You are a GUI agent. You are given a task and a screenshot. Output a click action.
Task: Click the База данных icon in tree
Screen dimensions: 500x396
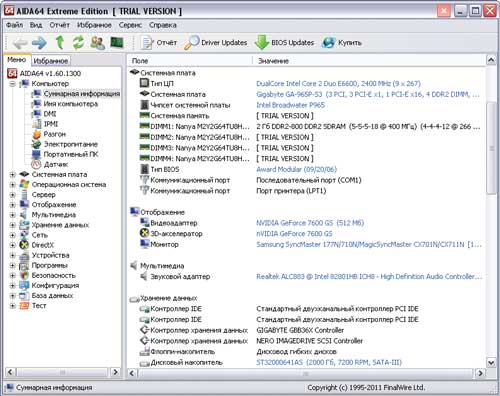24,296
